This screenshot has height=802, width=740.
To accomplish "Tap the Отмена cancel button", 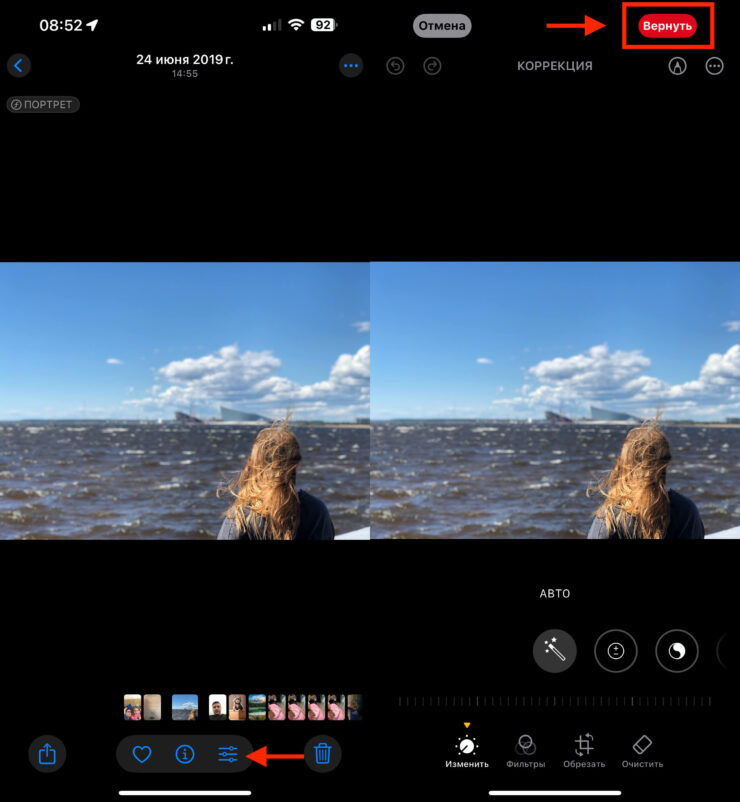I will (441, 26).
